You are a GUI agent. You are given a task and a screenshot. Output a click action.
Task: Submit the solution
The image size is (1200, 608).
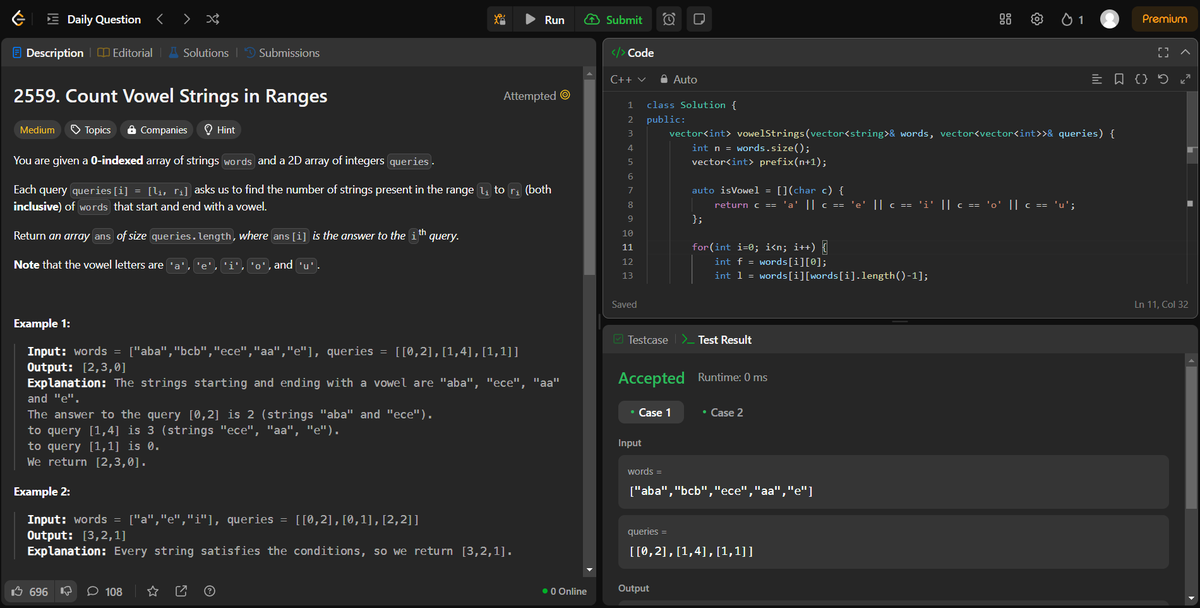point(615,18)
